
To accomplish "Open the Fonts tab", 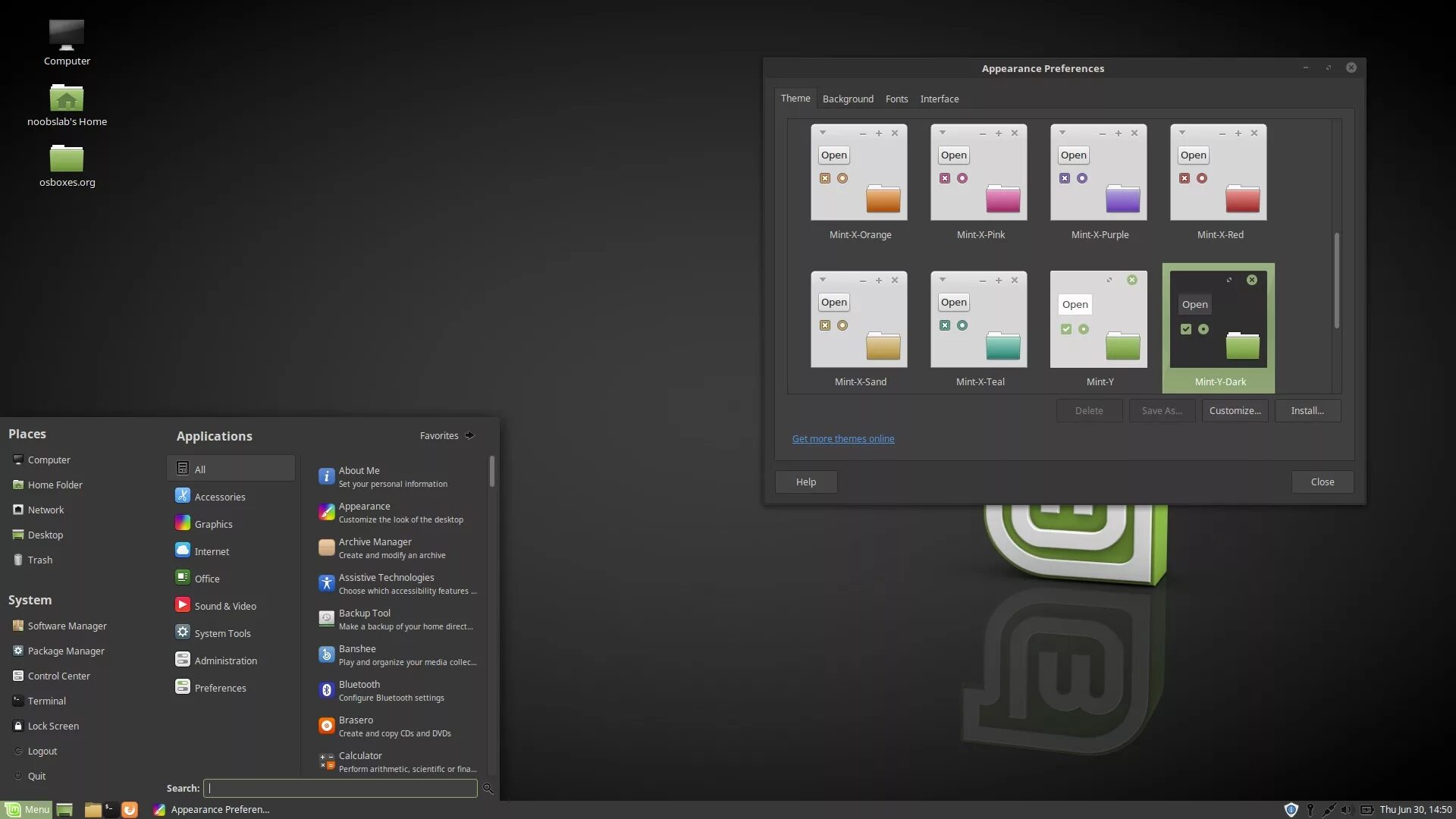I will (x=896, y=99).
